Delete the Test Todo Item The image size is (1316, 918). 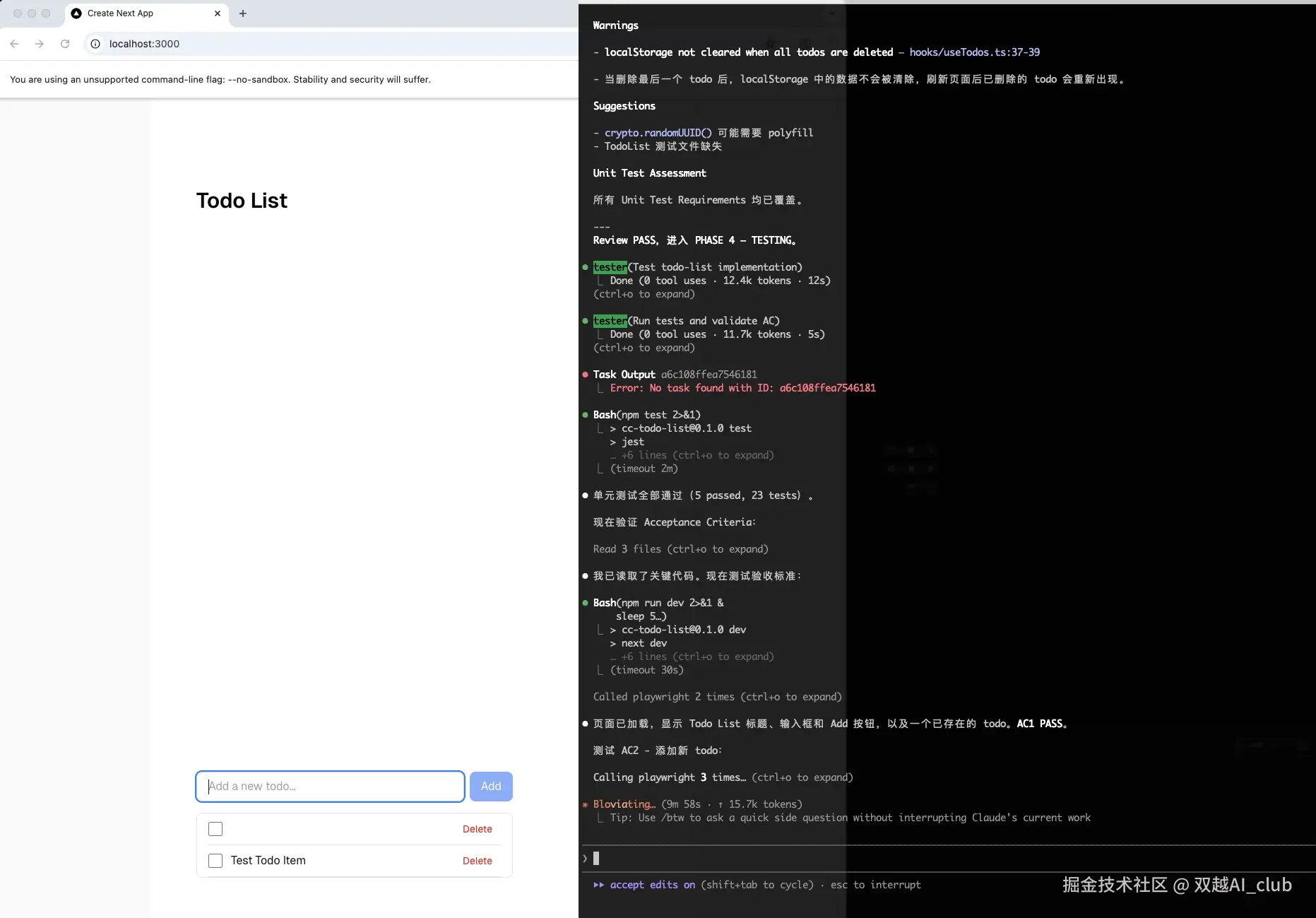(x=478, y=861)
